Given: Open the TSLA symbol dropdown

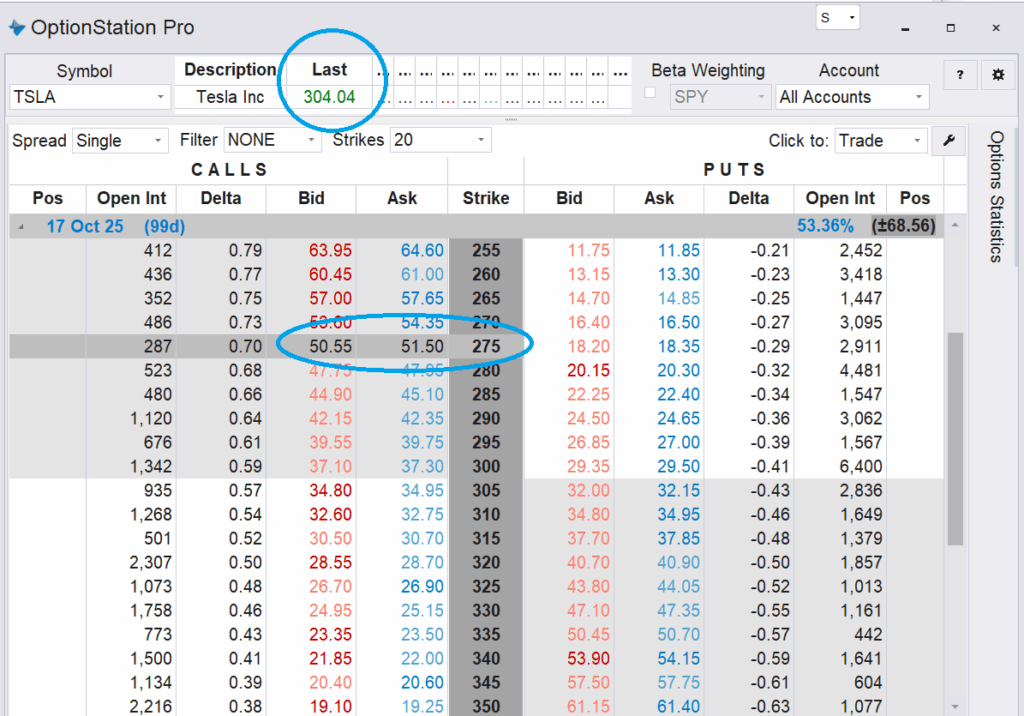Looking at the screenshot, I should tap(160, 97).
